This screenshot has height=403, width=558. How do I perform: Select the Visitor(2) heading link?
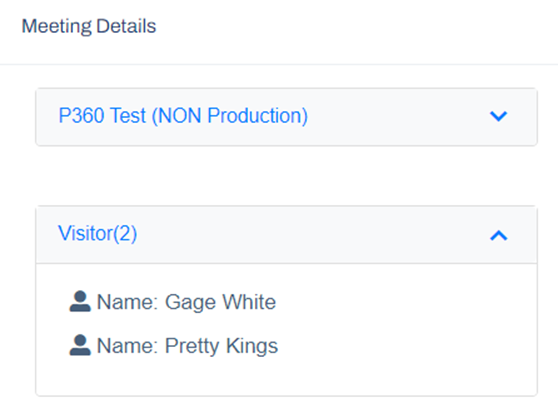pos(98,234)
